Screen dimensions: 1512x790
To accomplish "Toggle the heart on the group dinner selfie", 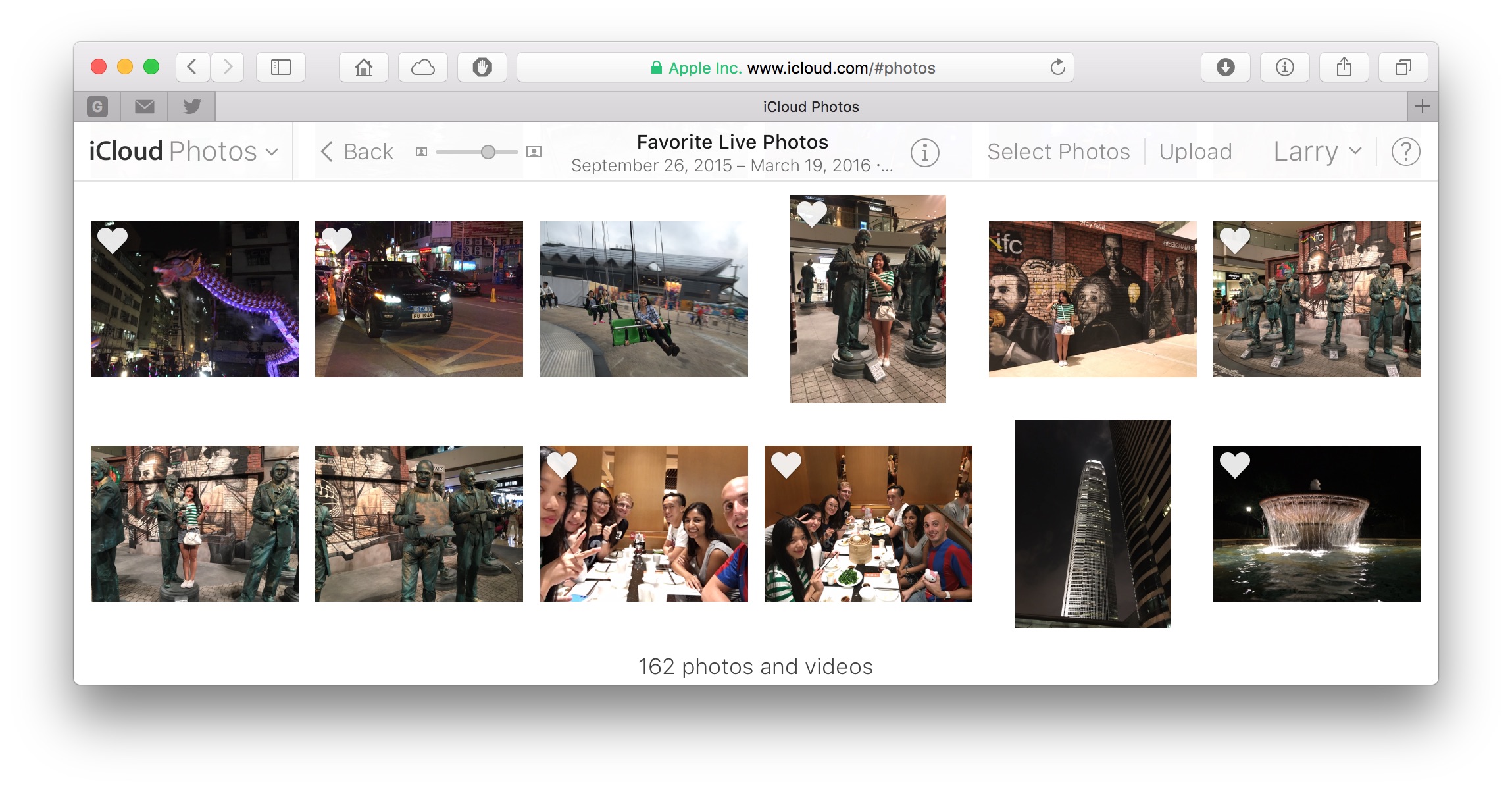I will 561,465.
